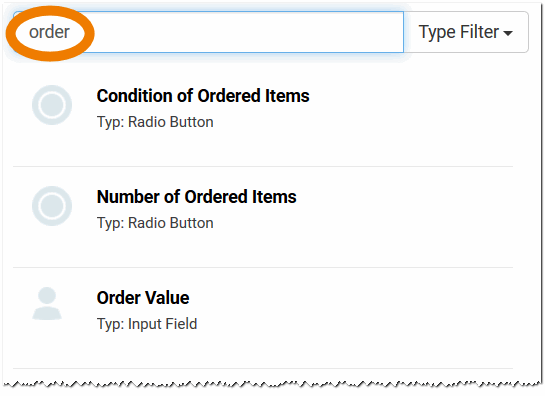Open the Type Filter dropdown
The width and height of the screenshot is (545, 396).
pos(466,32)
